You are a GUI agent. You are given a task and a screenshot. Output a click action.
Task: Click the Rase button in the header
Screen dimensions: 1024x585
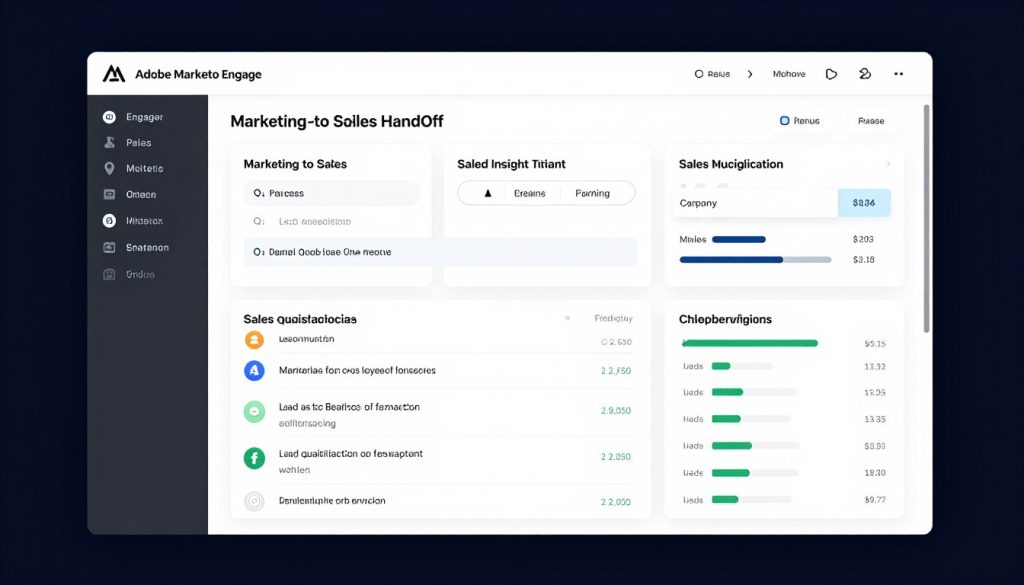pos(870,119)
